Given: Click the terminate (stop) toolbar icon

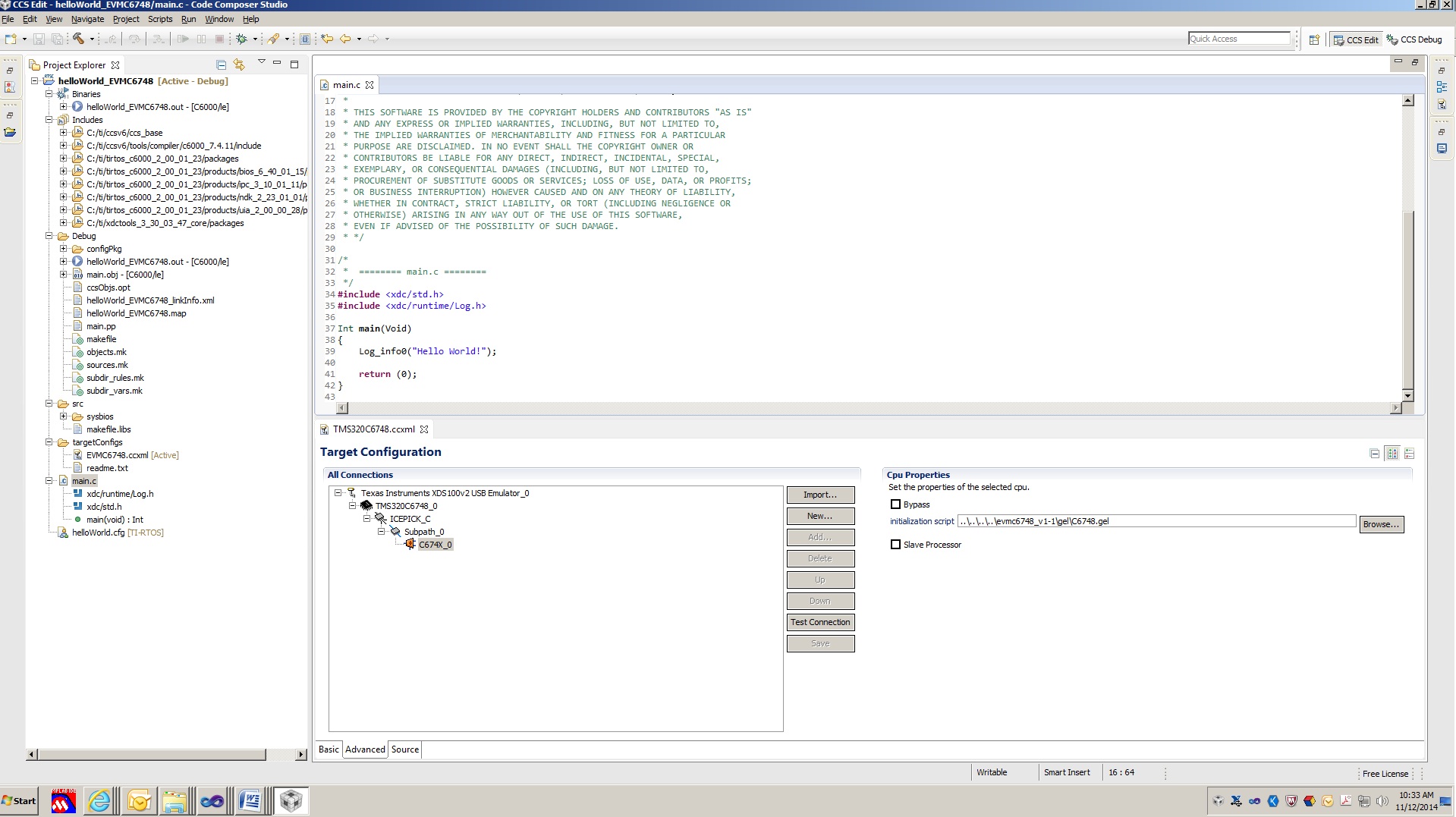Looking at the screenshot, I should pyautogui.click(x=219, y=39).
